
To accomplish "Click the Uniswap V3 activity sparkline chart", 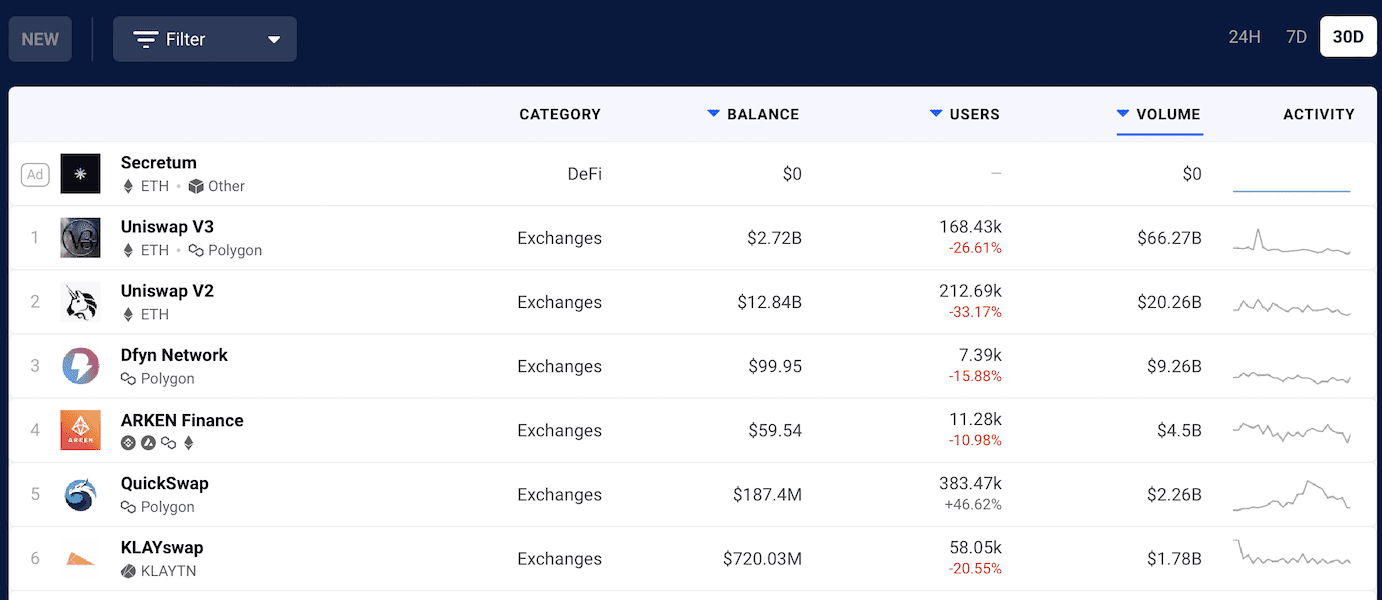I will [x=1291, y=238].
